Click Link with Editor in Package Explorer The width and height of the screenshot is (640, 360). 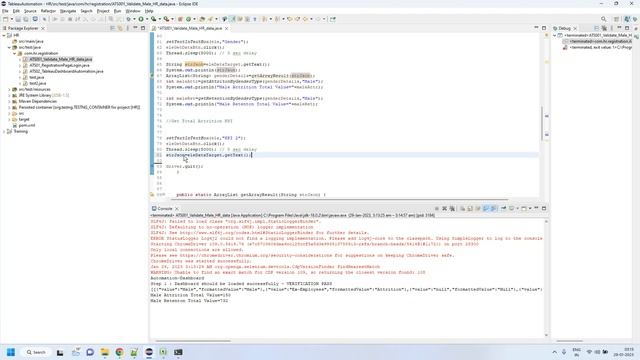click(120, 28)
